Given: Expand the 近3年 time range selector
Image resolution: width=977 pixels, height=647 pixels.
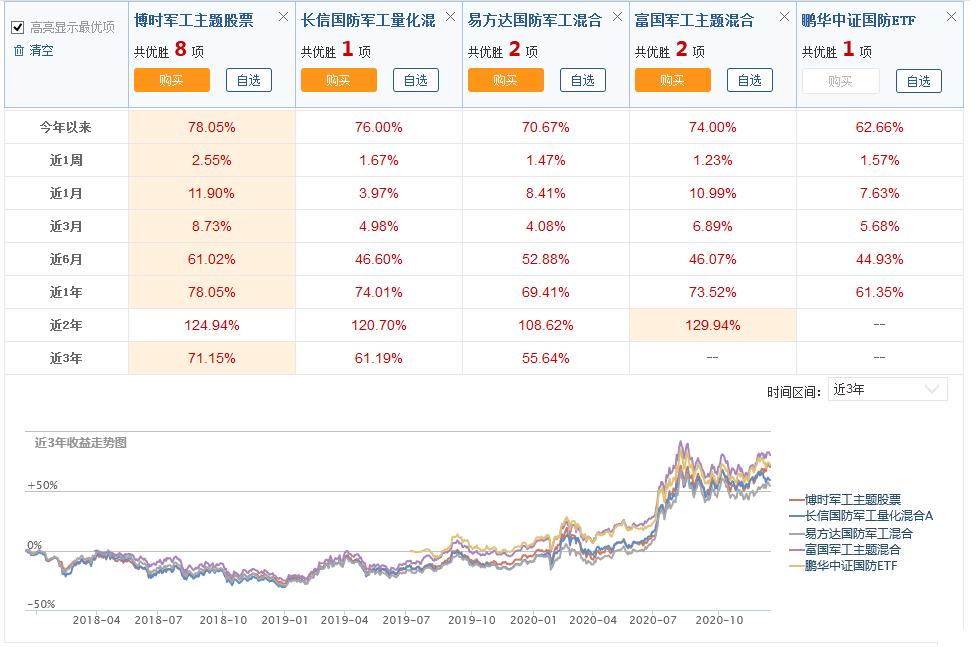Looking at the screenshot, I should [x=886, y=389].
